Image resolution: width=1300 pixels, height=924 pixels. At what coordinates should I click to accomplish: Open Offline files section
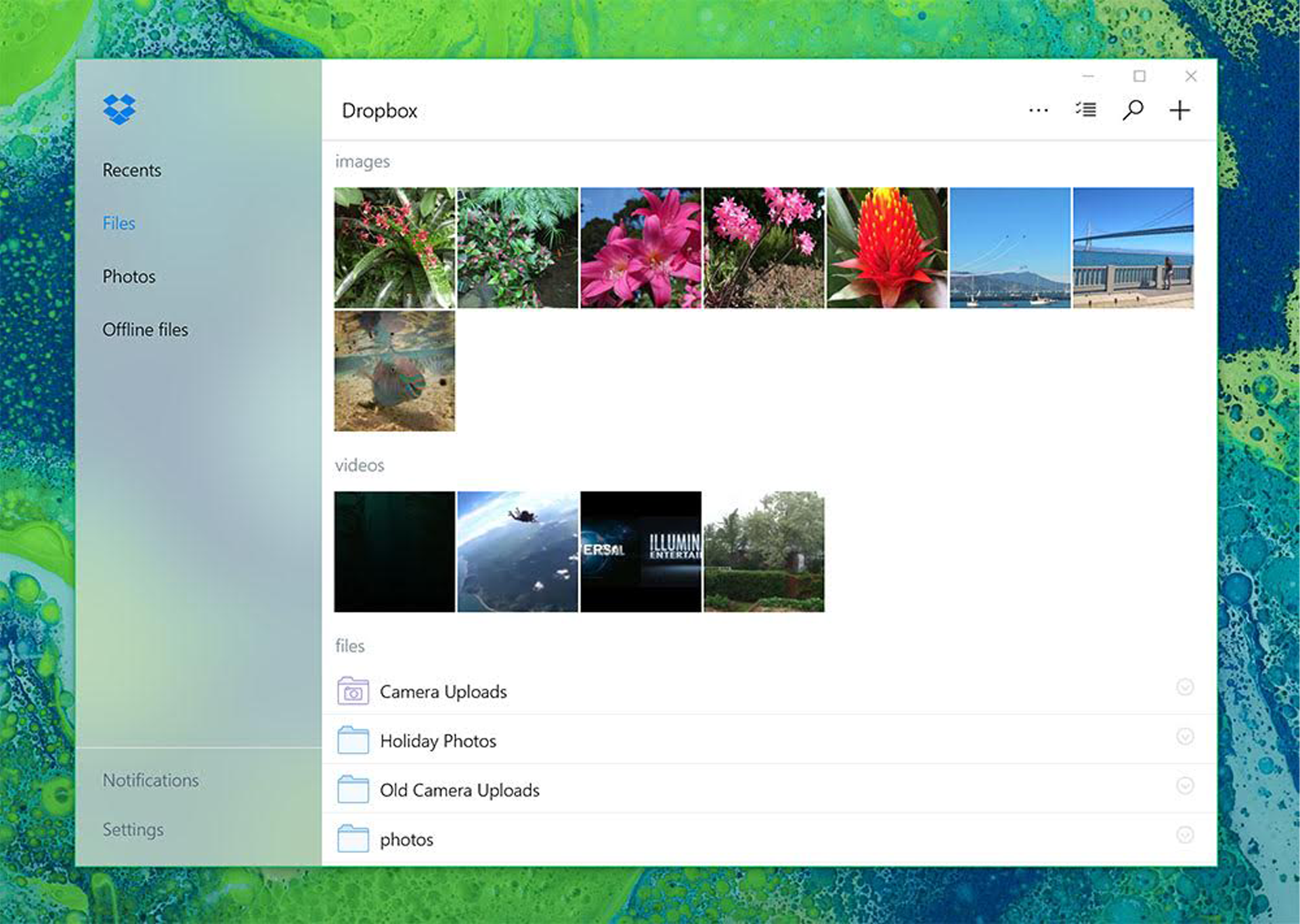click(x=145, y=330)
